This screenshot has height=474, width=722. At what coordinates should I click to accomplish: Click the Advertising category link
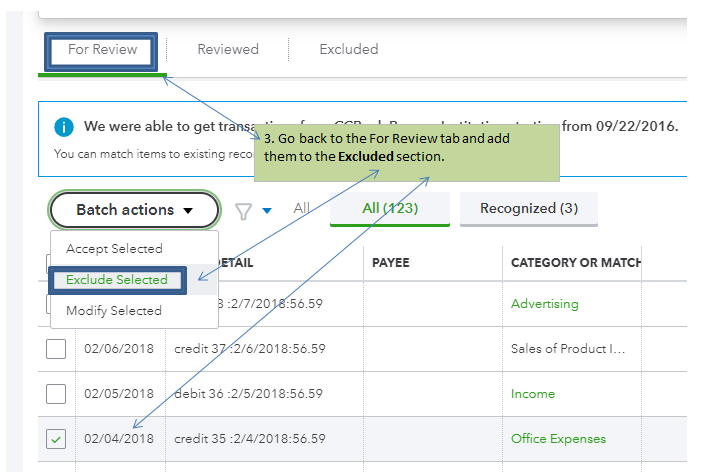(545, 303)
